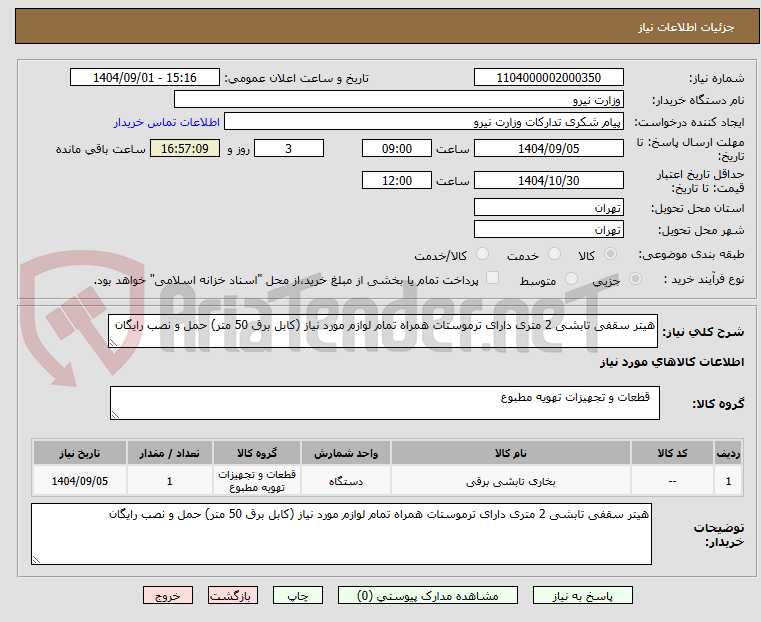Viewport: 761px width, 622px height.
Task: Select the متوسط purchase type radio
Action: [572, 279]
